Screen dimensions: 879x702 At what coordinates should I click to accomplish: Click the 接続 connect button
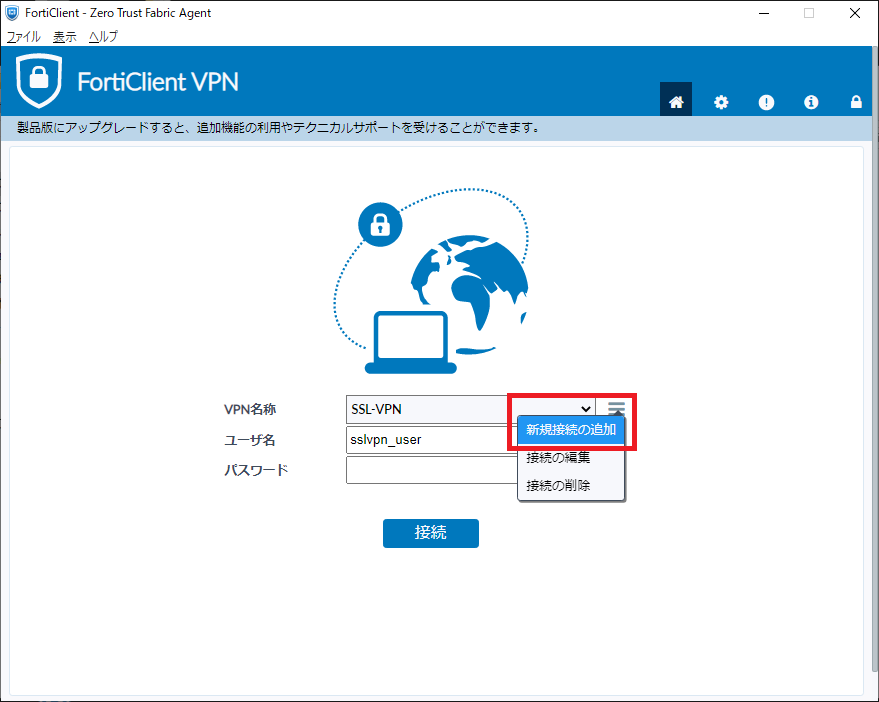[431, 533]
